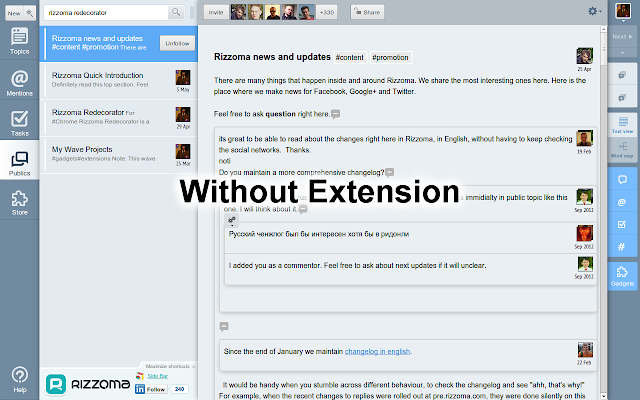
Task: Click the New topic button
Action: [14, 13]
